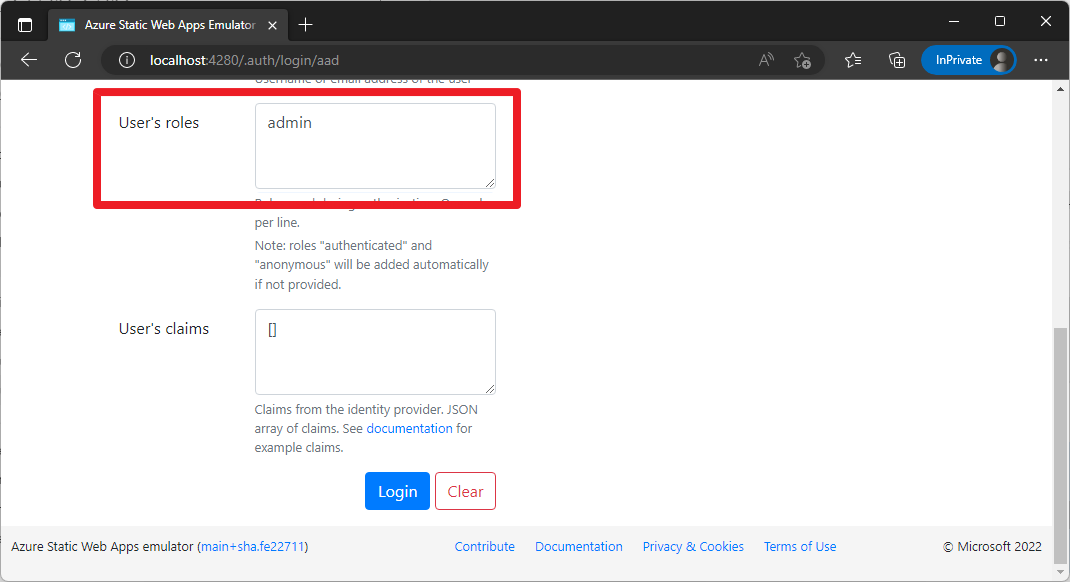Screen dimensions: 1070x582
Task: Click the Login button
Action: (397, 491)
